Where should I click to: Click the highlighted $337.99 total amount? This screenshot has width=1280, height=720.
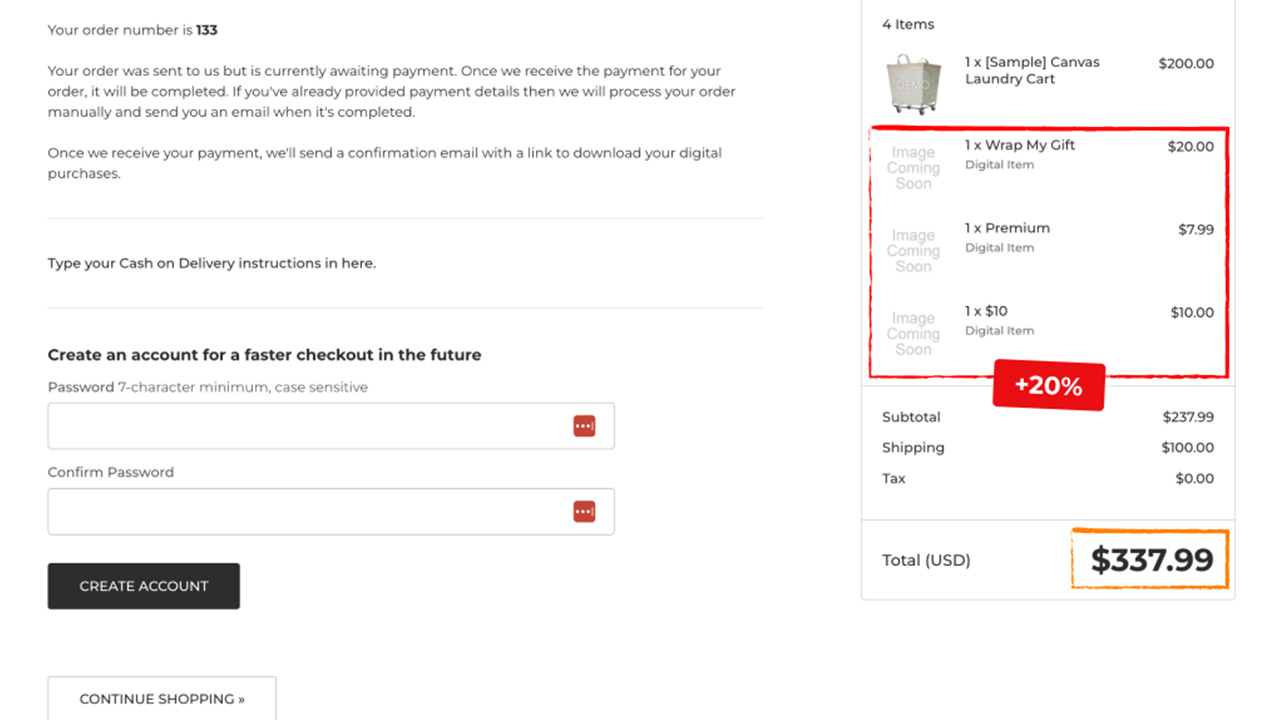1151,560
